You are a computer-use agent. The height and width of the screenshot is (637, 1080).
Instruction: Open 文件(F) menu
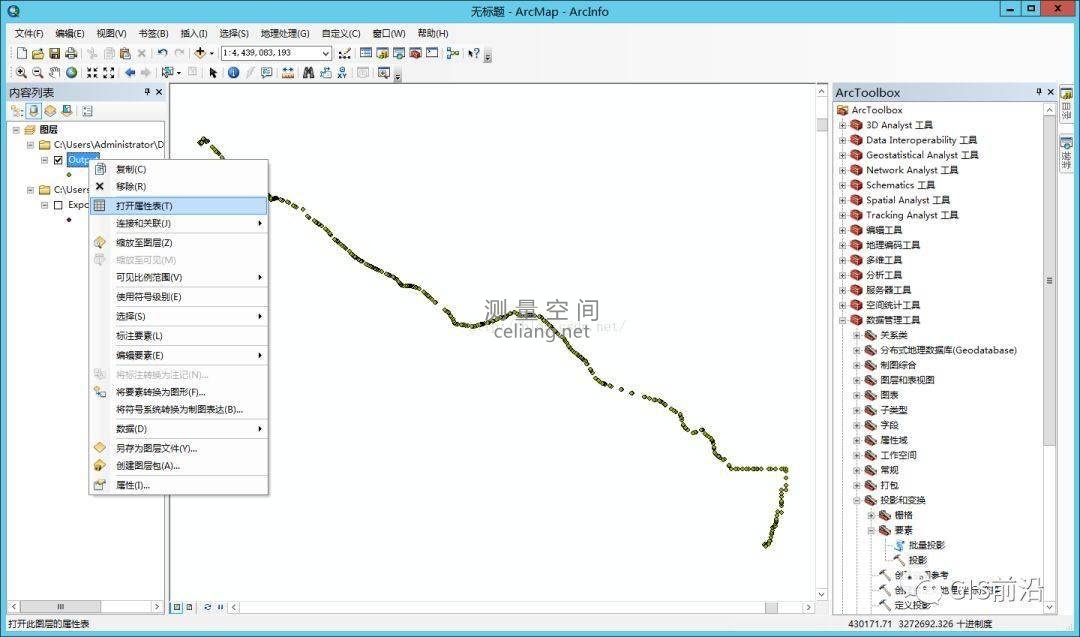(x=29, y=33)
